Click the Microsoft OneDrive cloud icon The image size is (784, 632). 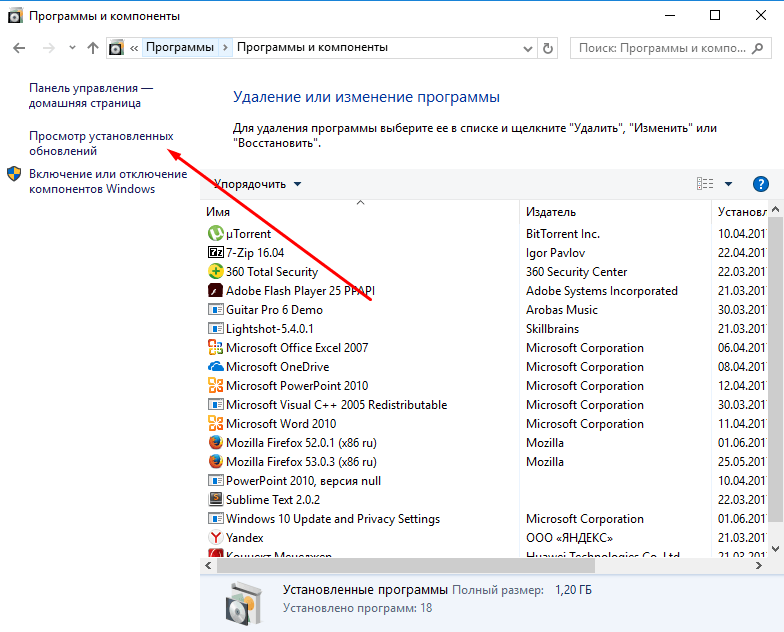coord(216,366)
